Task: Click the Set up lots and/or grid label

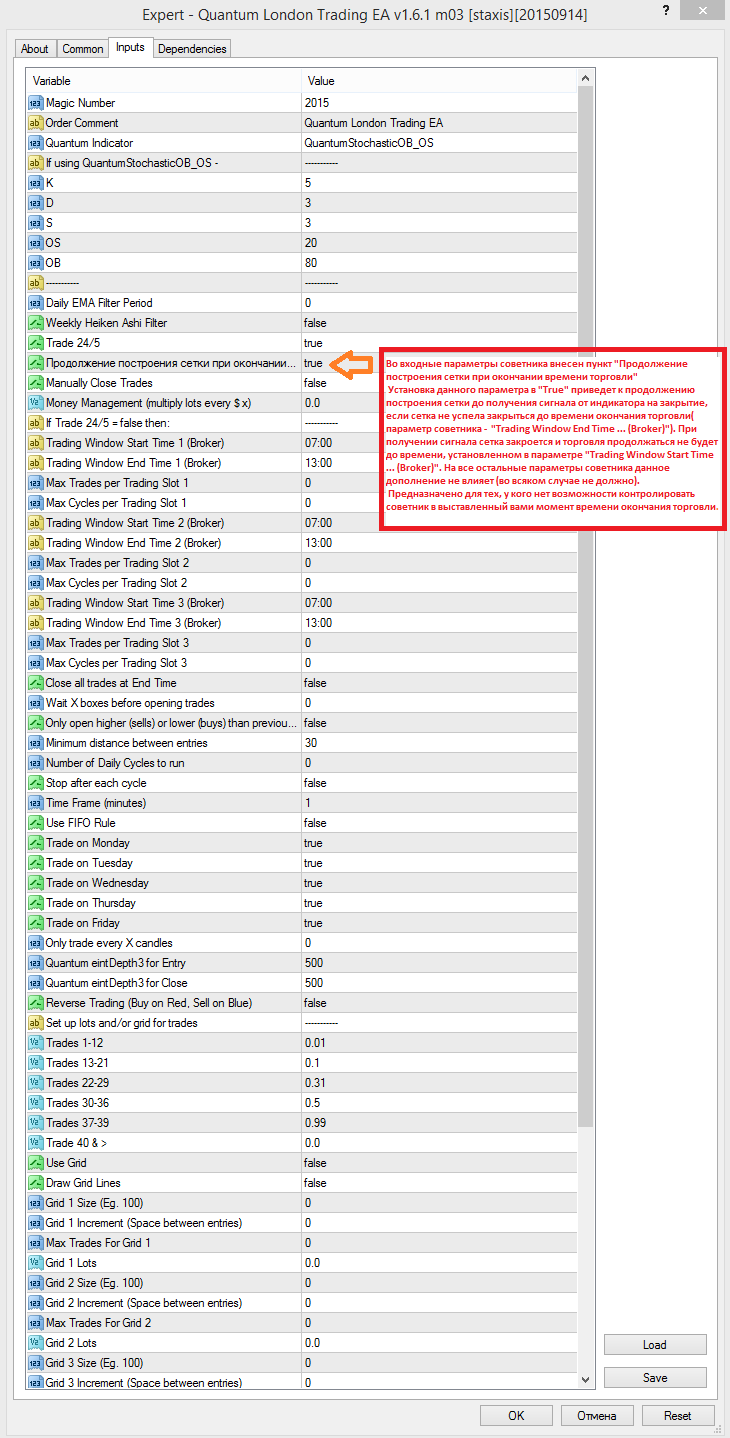Action: [x=122, y=1023]
